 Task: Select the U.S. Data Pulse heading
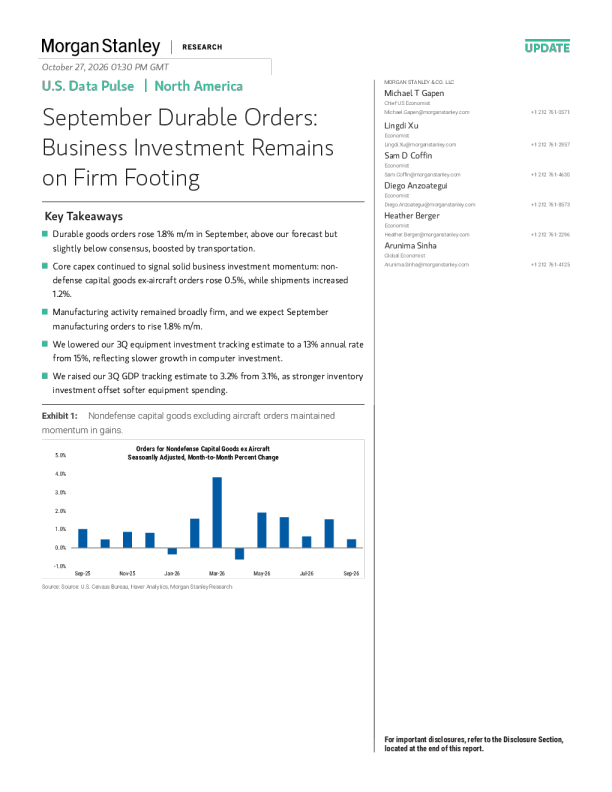tap(88, 86)
